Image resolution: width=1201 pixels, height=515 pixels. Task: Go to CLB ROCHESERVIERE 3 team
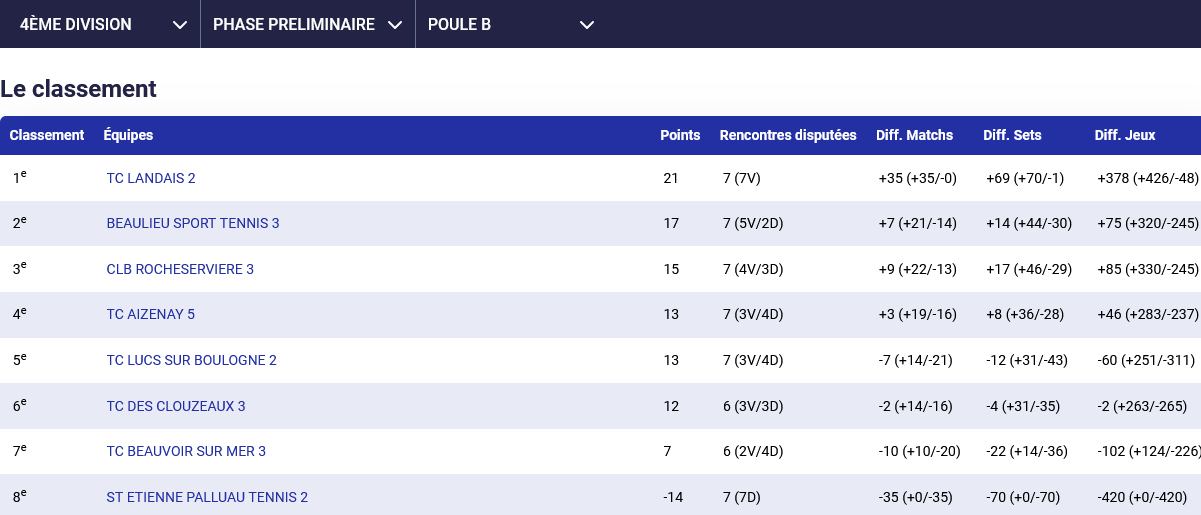pos(180,269)
